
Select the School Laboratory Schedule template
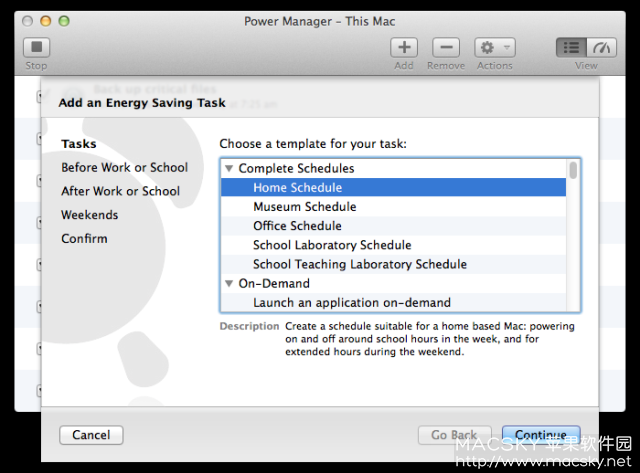(x=393, y=245)
